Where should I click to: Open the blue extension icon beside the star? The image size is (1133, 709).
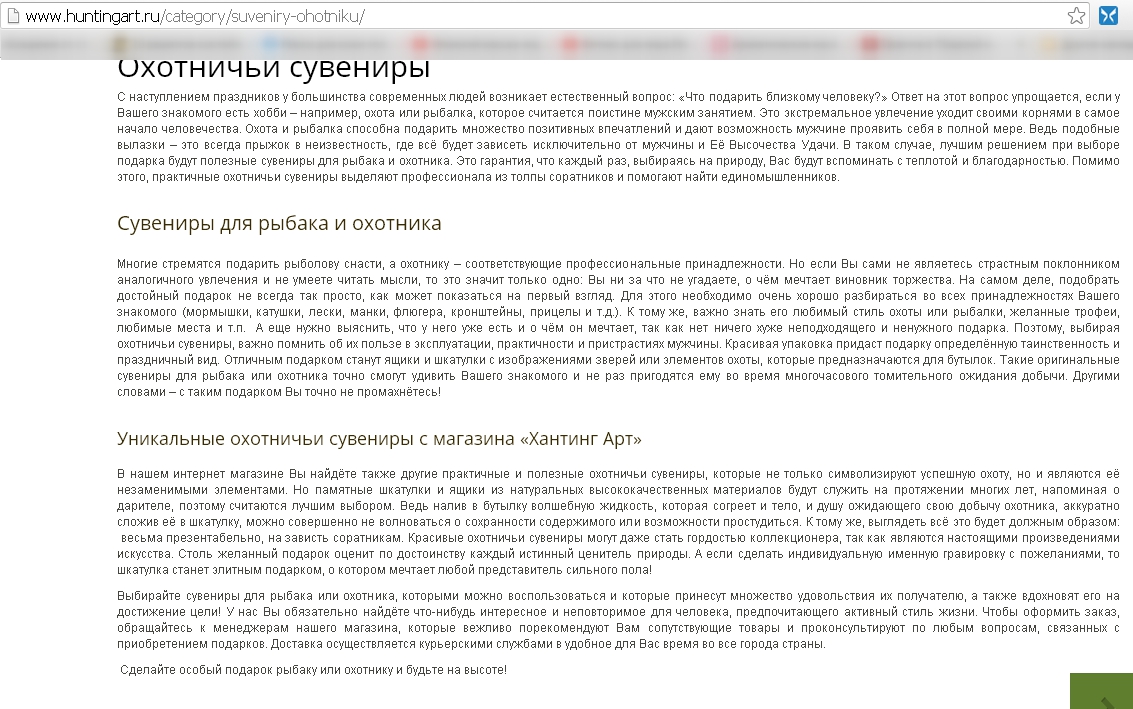click(x=1108, y=16)
